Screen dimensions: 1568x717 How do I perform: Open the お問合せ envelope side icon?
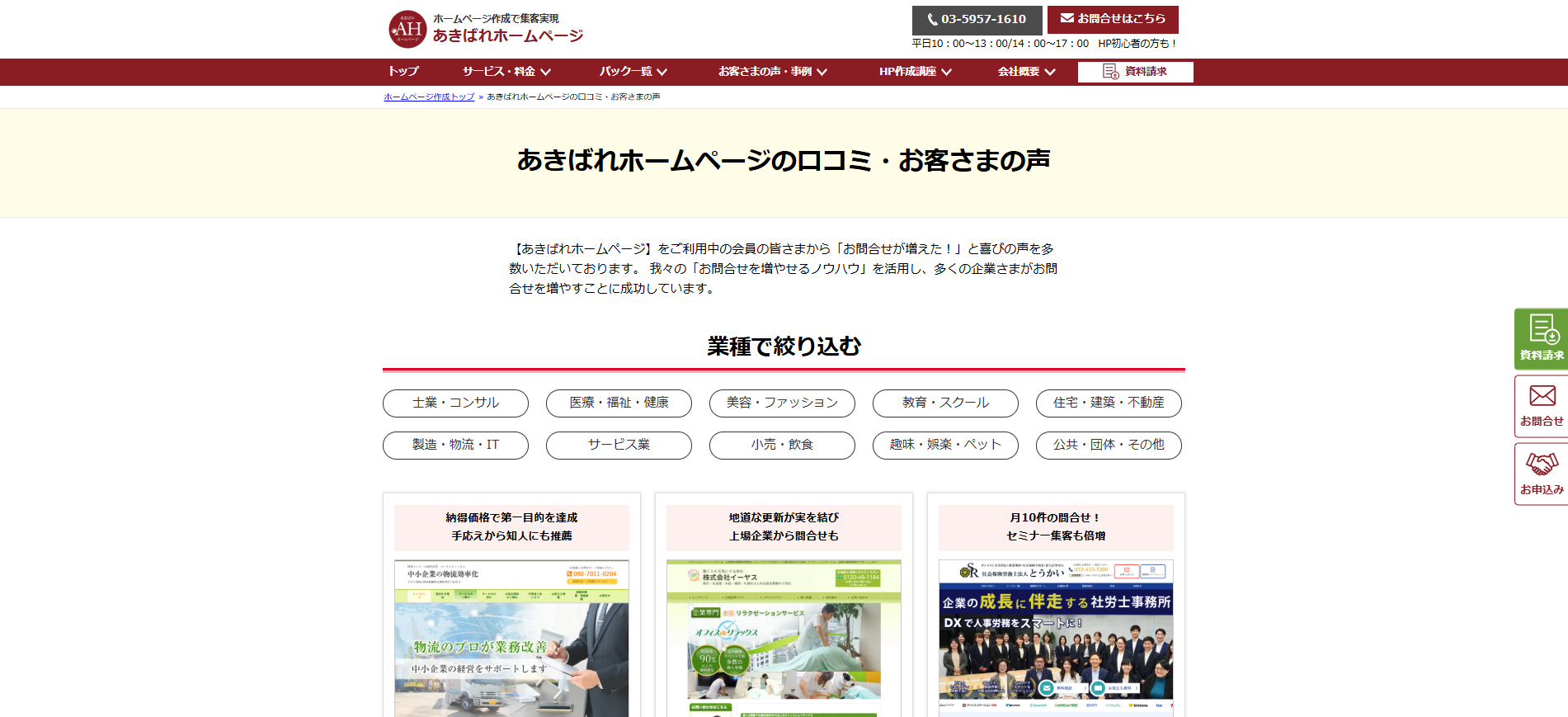click(1541, 406)
